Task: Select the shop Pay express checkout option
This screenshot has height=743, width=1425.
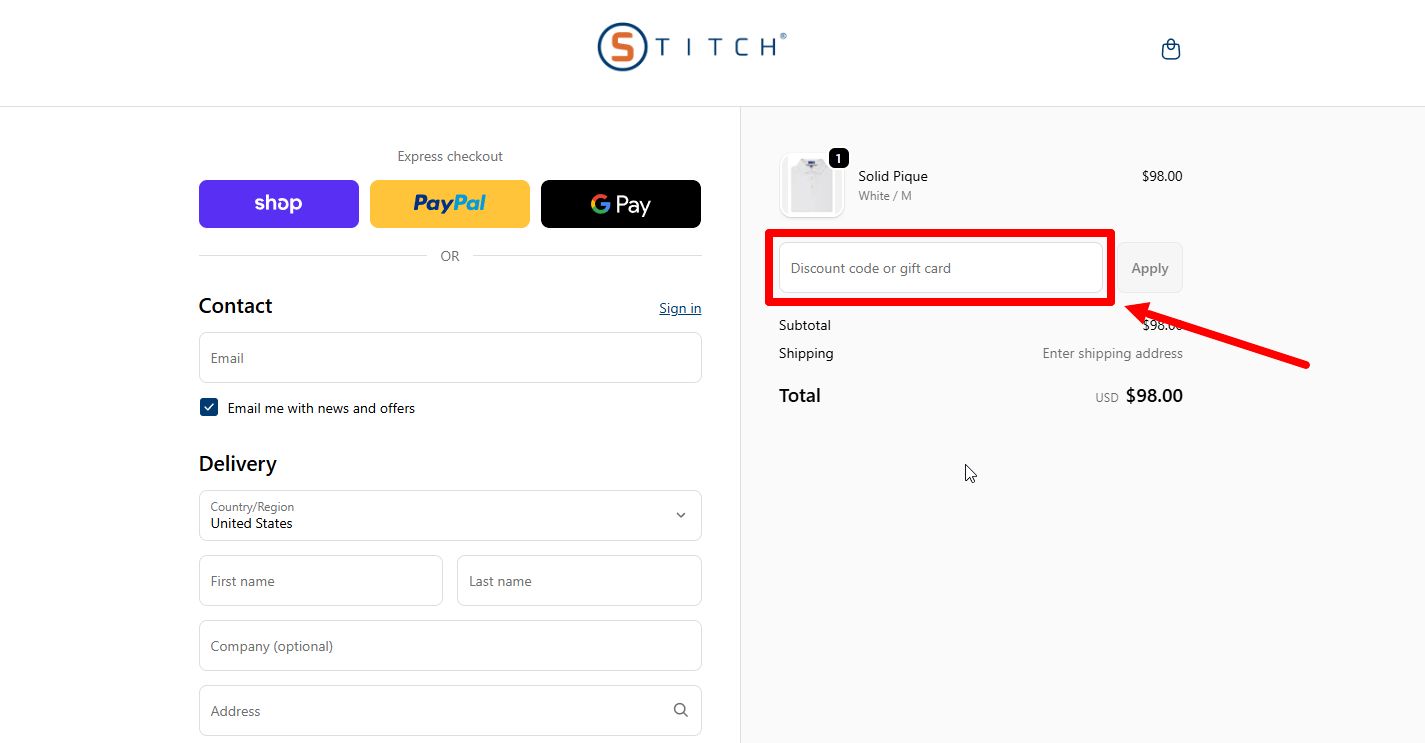Action: coord(278,203)
